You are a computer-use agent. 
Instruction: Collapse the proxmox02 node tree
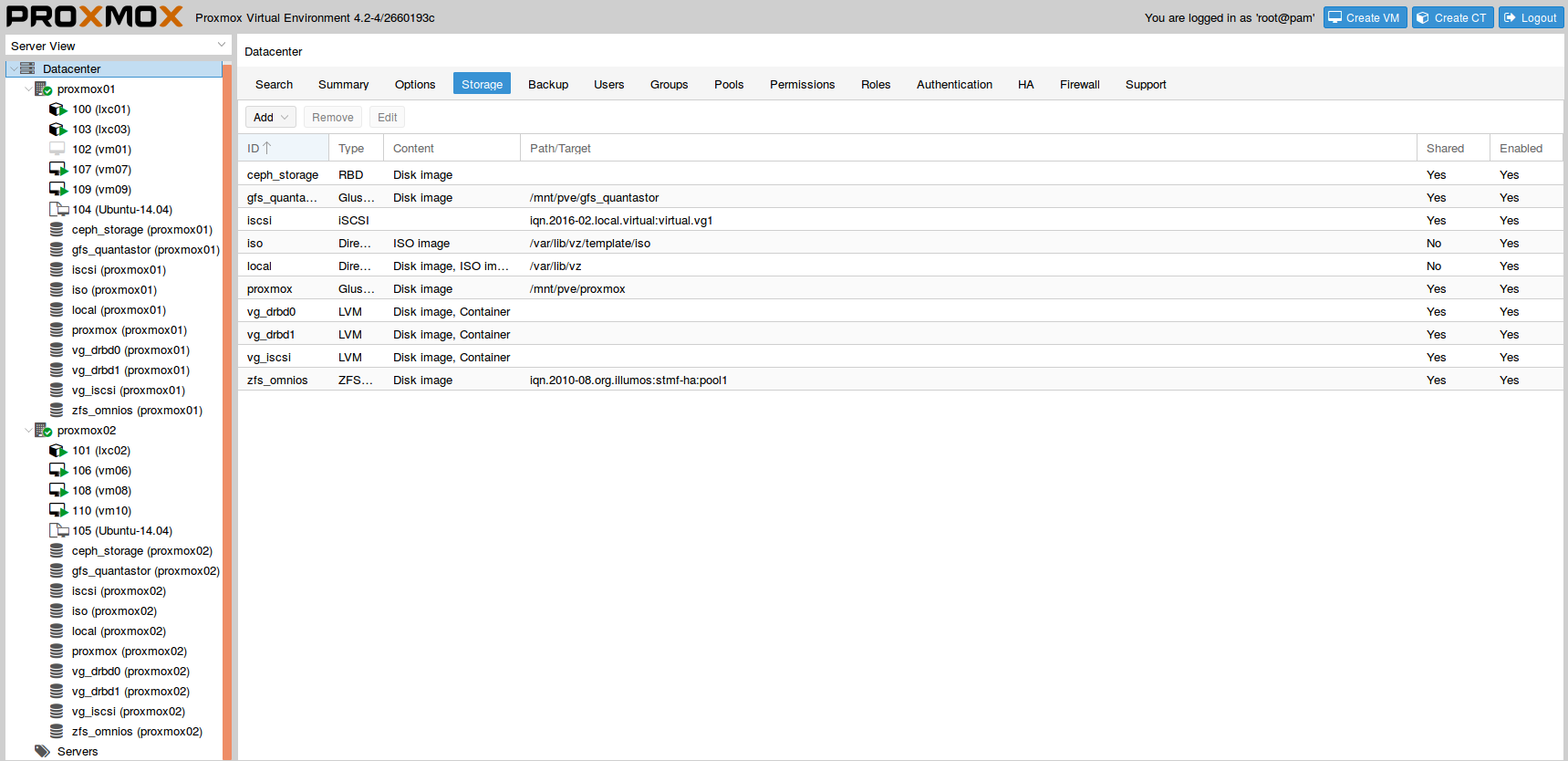tap(28, 431)
